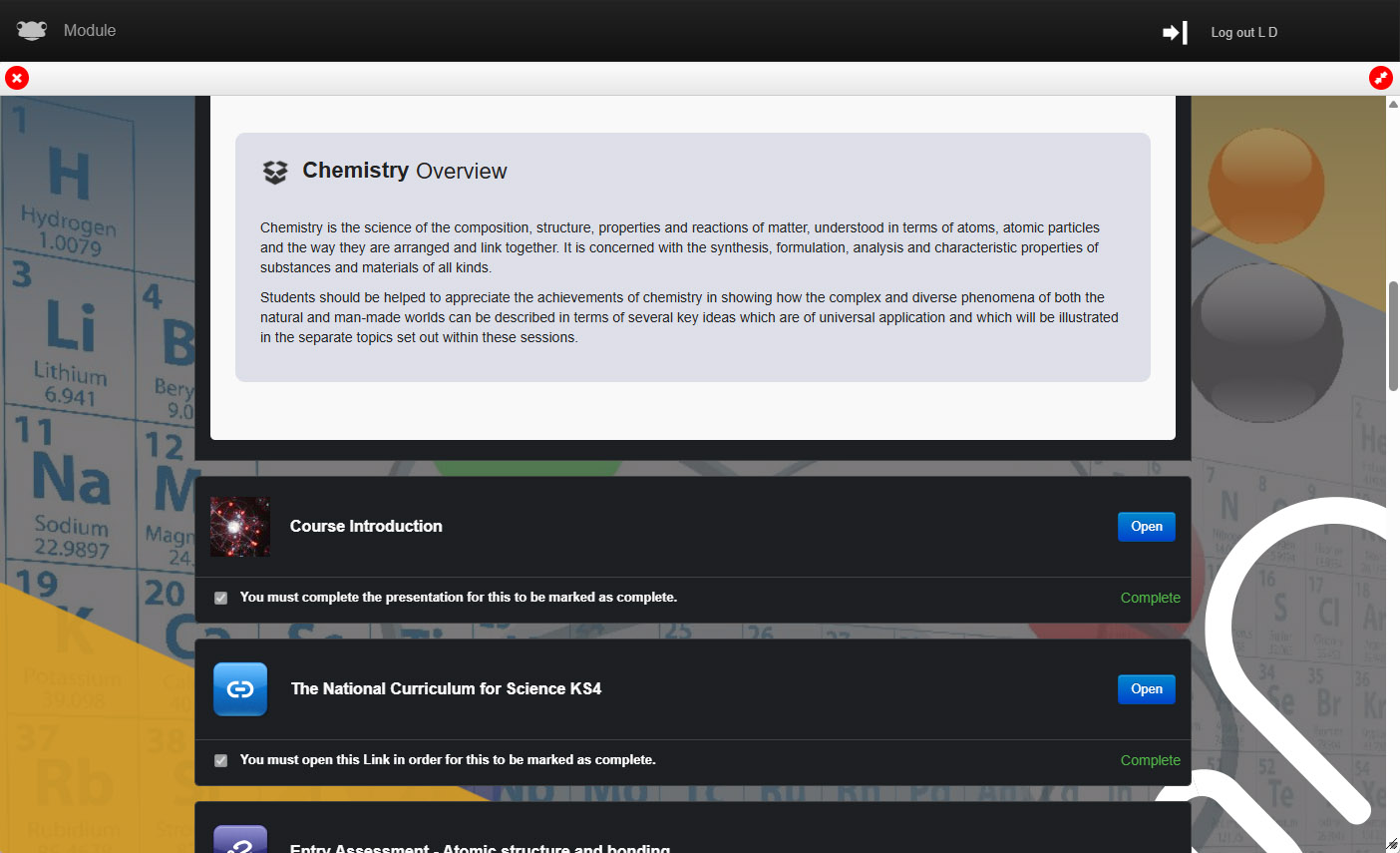Click the Log out L D link
The height and width of the screenshot is (853, 1400).
[1243, 33]
